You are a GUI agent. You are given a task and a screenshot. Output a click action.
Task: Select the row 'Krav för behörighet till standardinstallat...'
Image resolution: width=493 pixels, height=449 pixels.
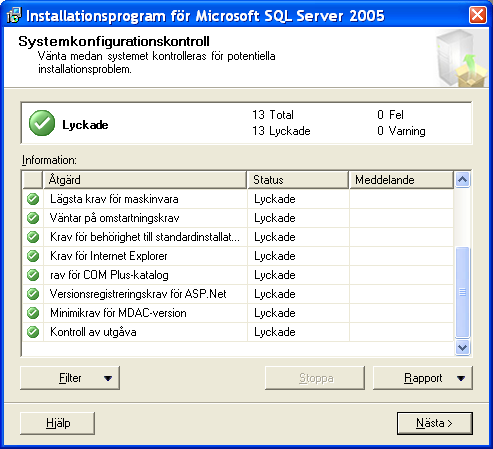pos(238,237)
